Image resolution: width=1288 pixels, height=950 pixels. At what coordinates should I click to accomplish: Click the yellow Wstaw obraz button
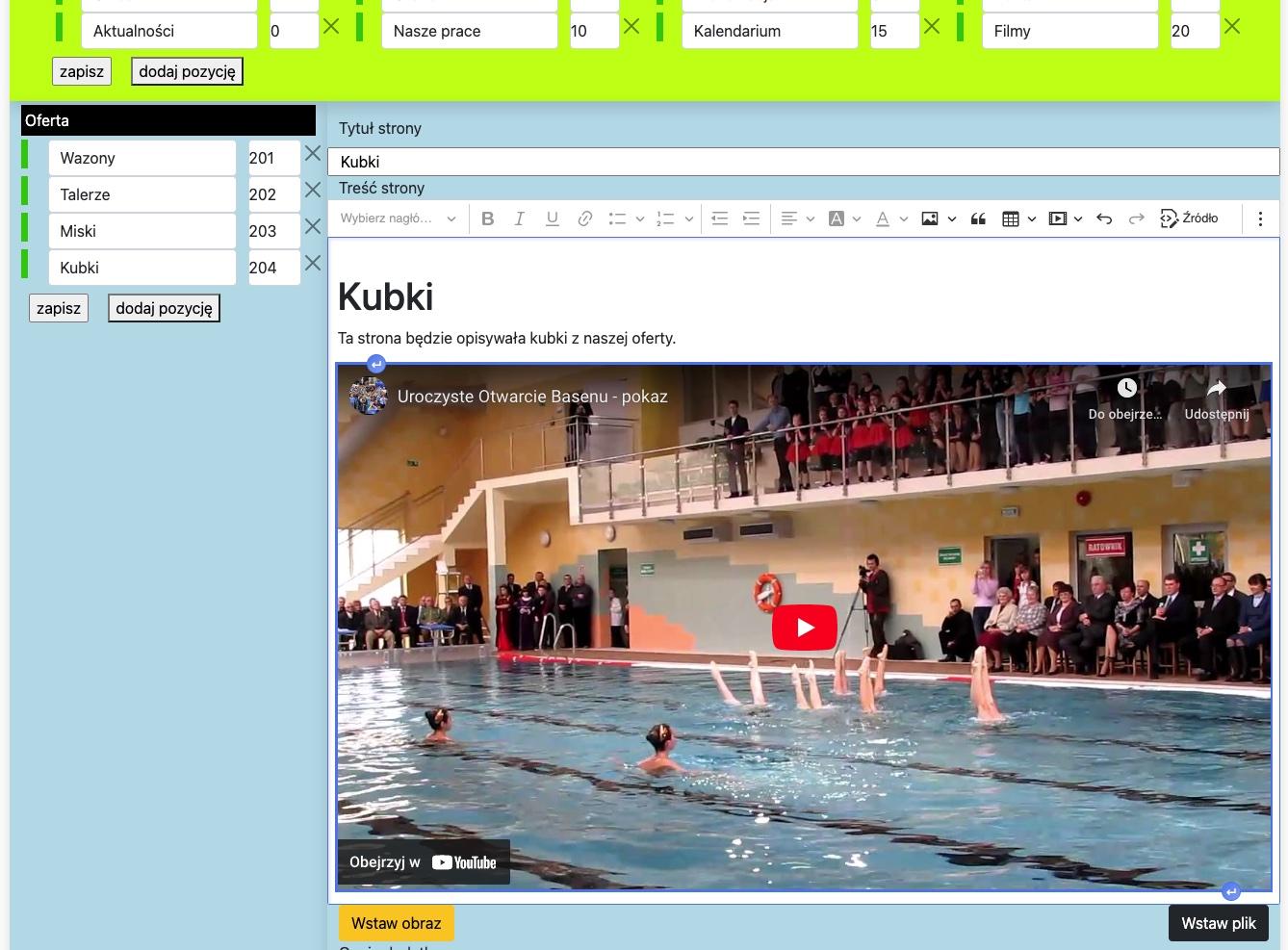[396, 923]
